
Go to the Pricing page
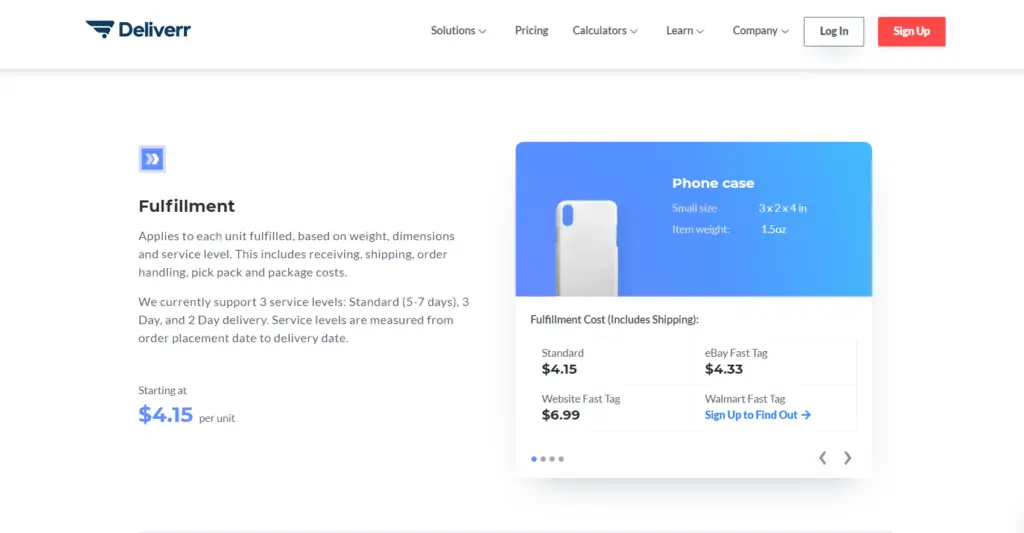click(x=531, y=31)
